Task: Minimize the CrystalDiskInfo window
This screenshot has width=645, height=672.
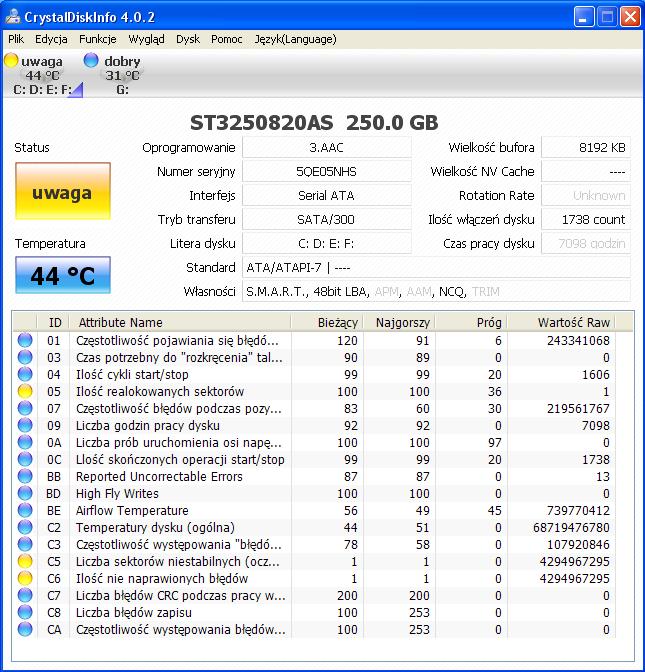Action: point(584,17)
